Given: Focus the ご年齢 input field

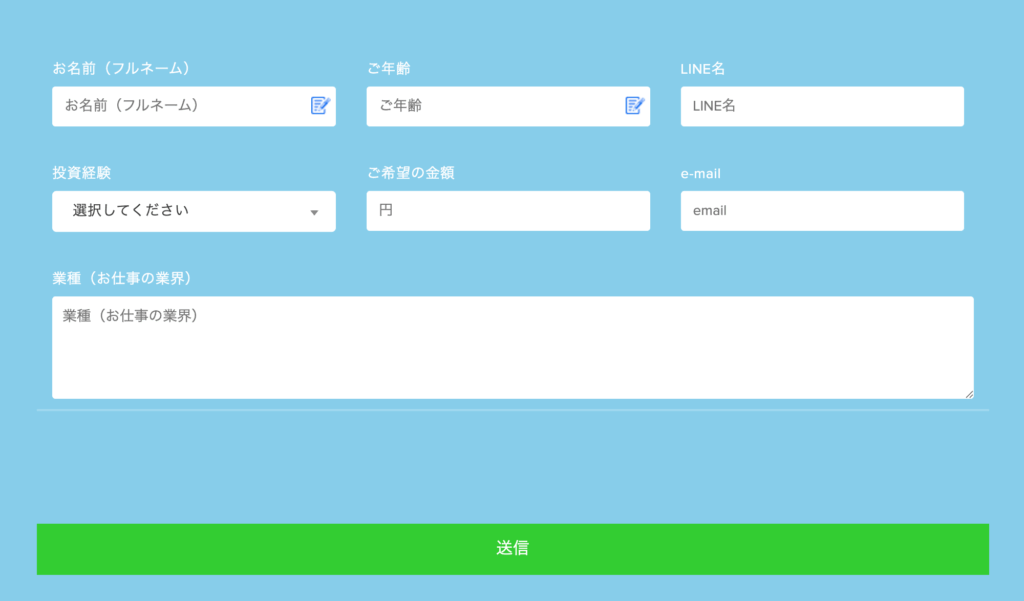Looking at the screenshot, I should pyautogui.click(x=508, y=106).
